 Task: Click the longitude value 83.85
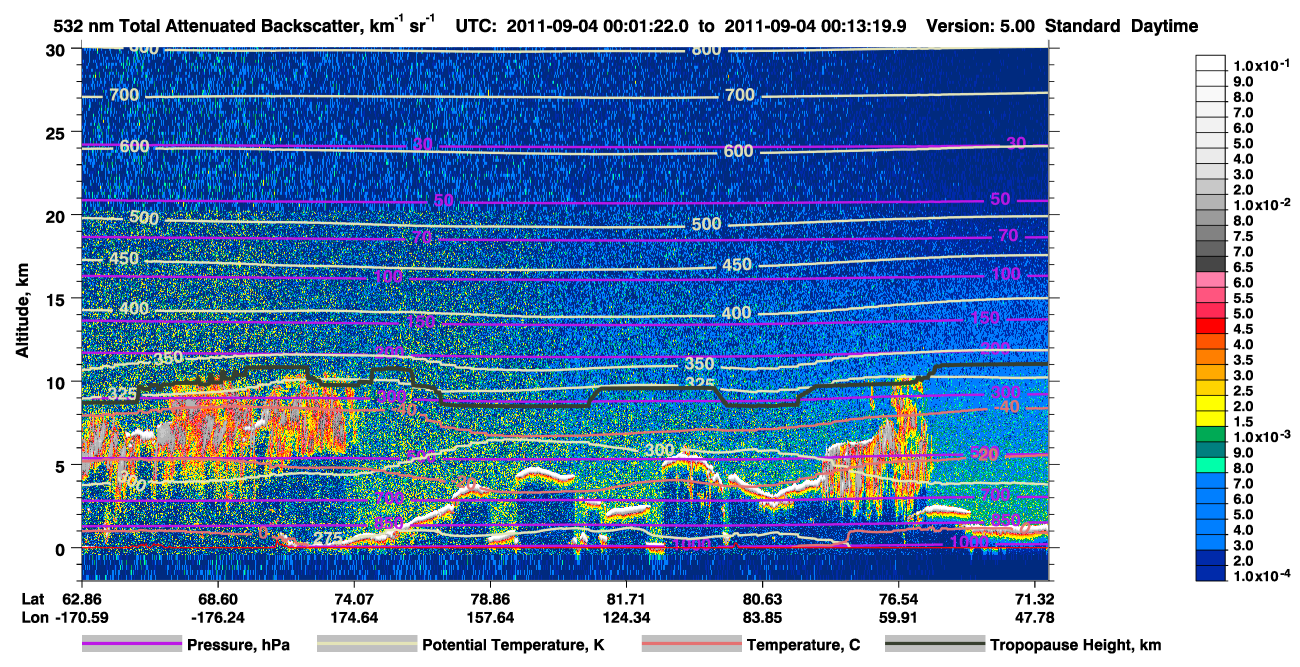[763, 616]
